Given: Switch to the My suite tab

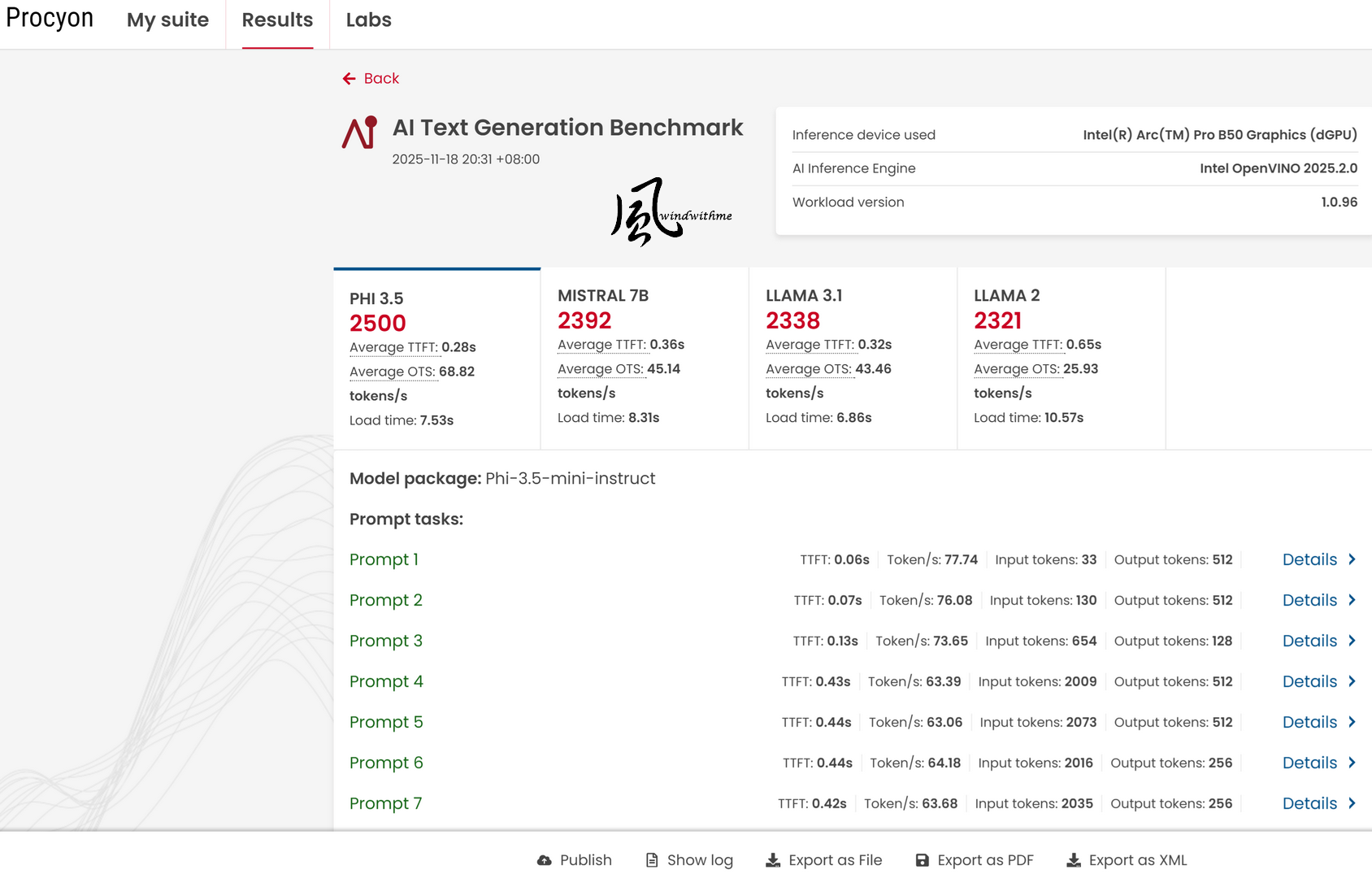Looking at the screenshot, I should tap(167, 20).
